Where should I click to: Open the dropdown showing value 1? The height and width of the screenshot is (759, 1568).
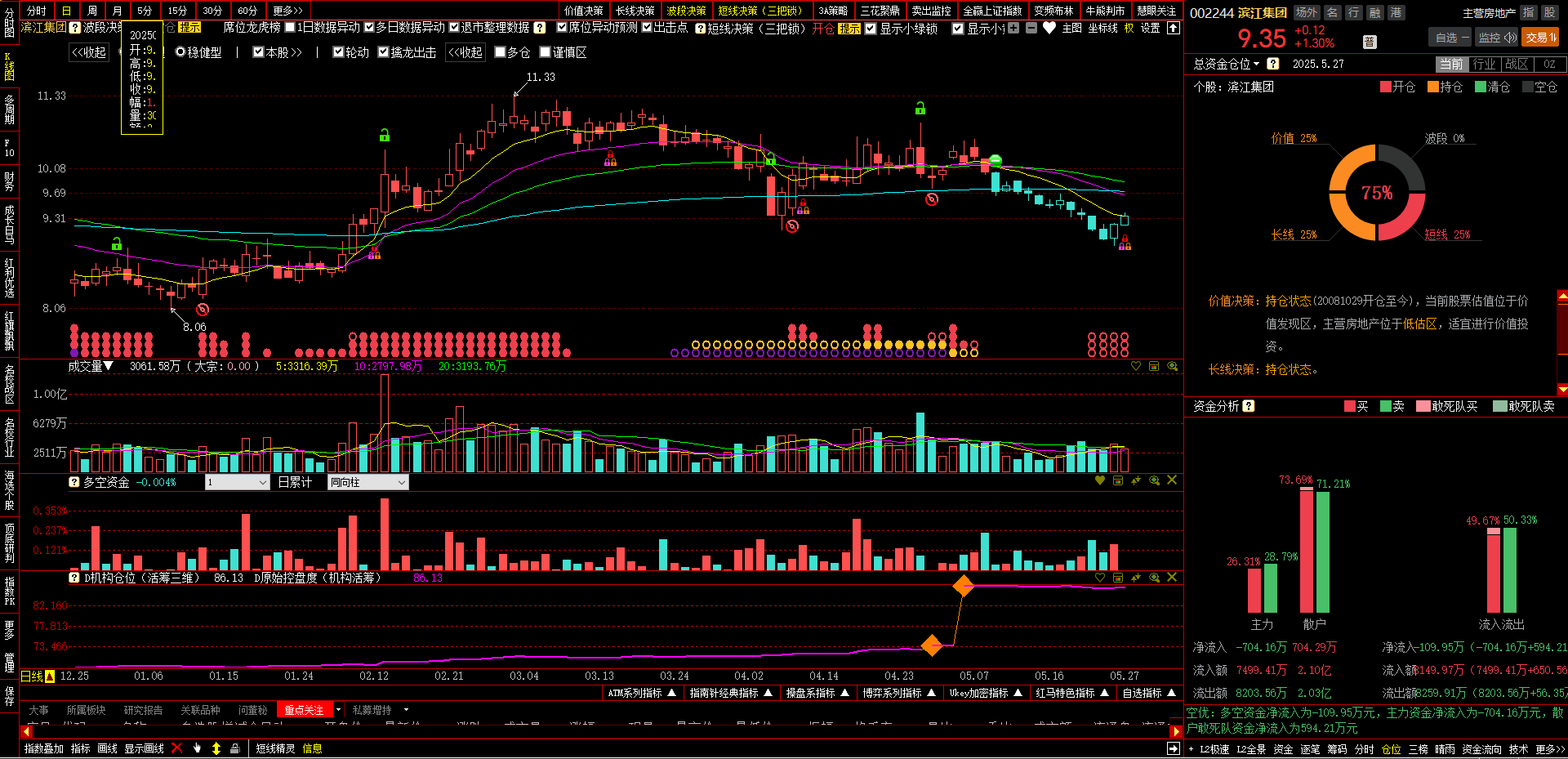[x=237, y=482]
